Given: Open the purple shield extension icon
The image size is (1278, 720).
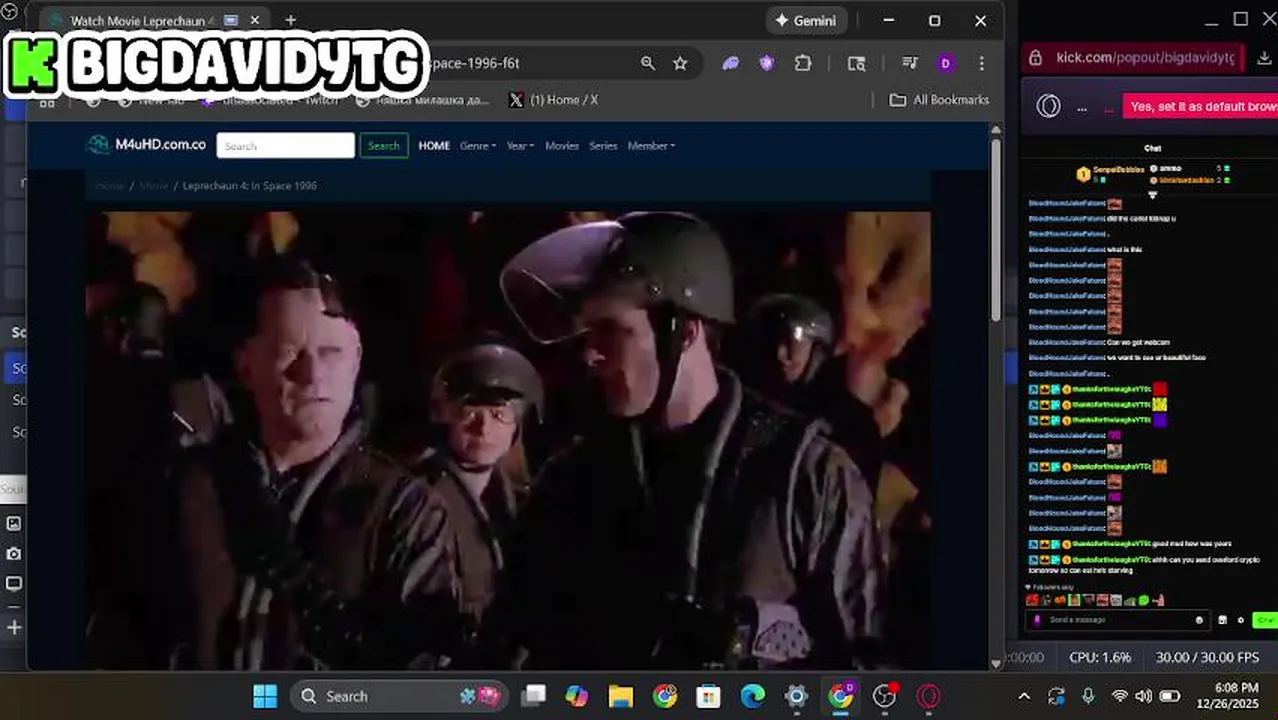Looking at the screenshot, I should point(767,63).
